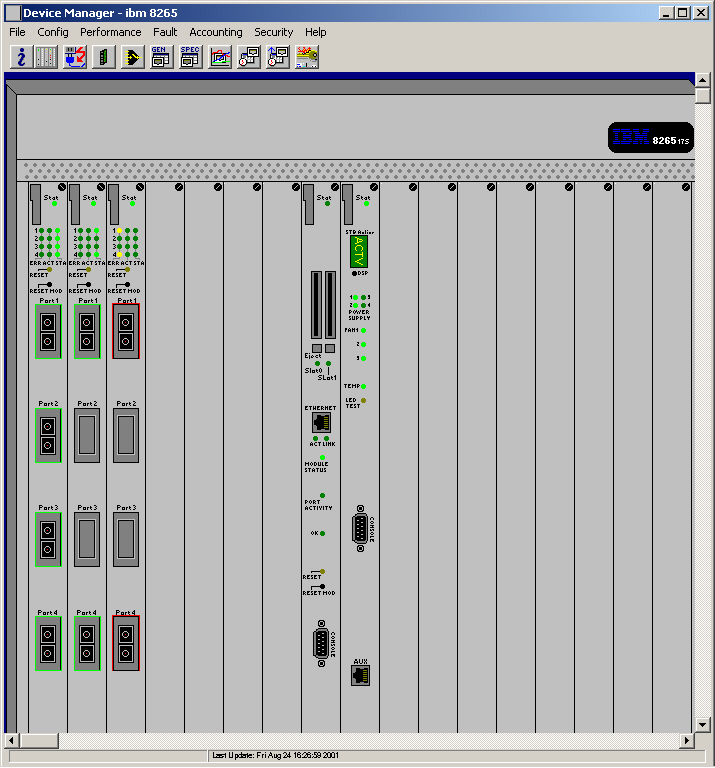Click the plug connector toolbar icon
This screenshot has height=768, width=715.
pyautogui.click(x=75, y=57)
